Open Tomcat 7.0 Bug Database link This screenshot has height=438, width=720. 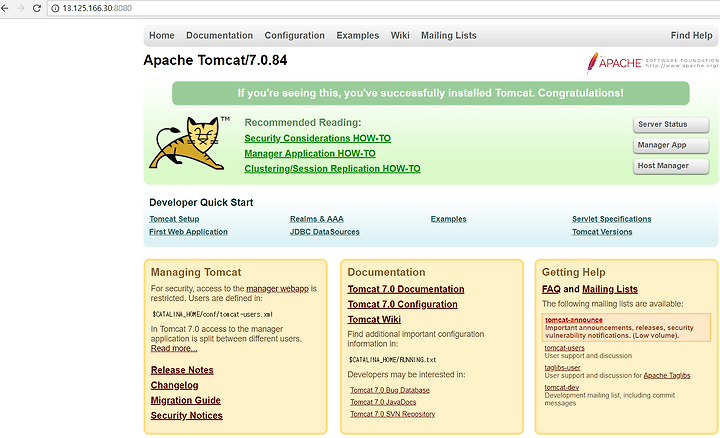coord(390,390)
